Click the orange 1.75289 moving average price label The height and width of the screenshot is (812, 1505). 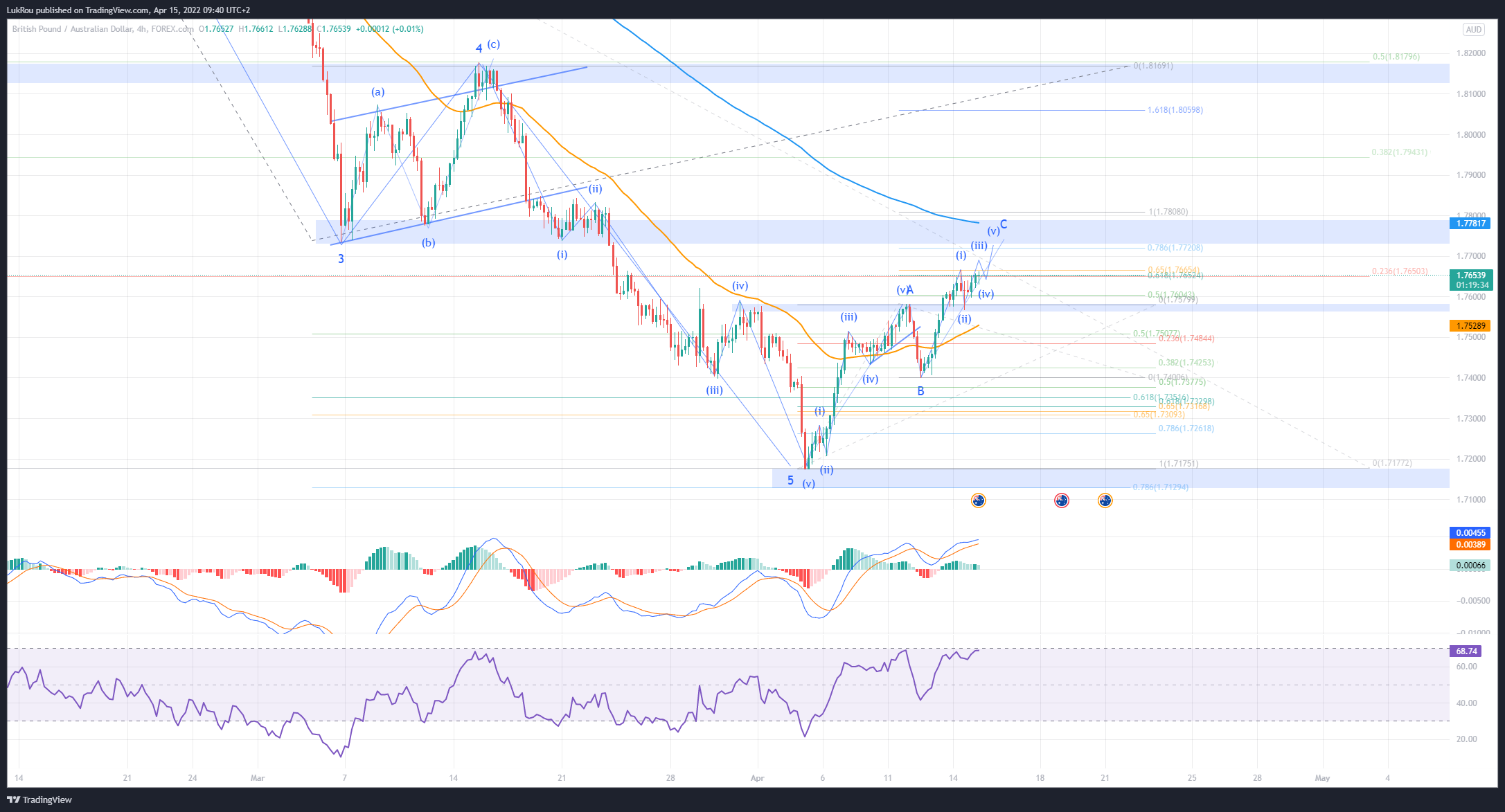coord(1470,325)
